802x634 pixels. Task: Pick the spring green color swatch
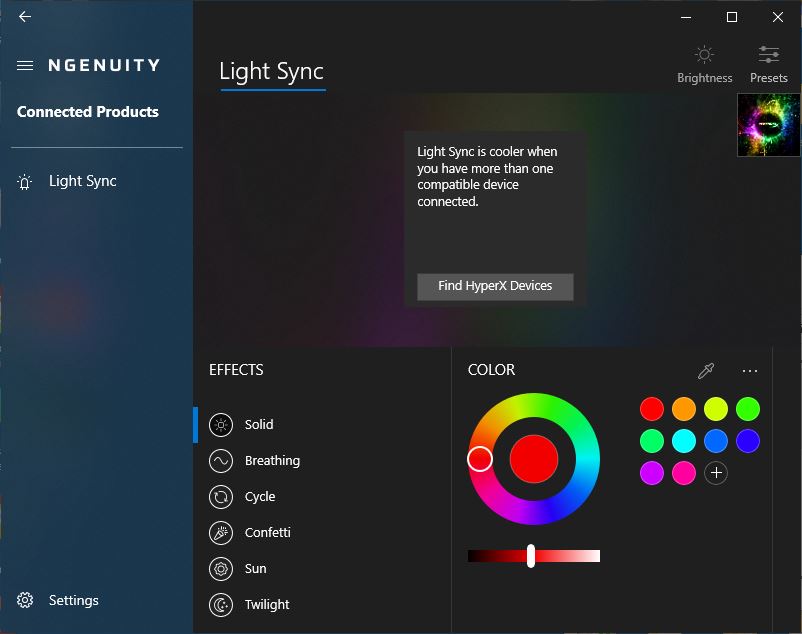click(x=652, y=441)
